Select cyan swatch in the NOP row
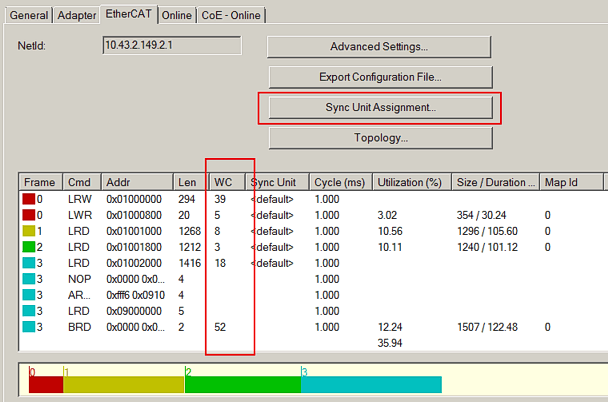 28,279
